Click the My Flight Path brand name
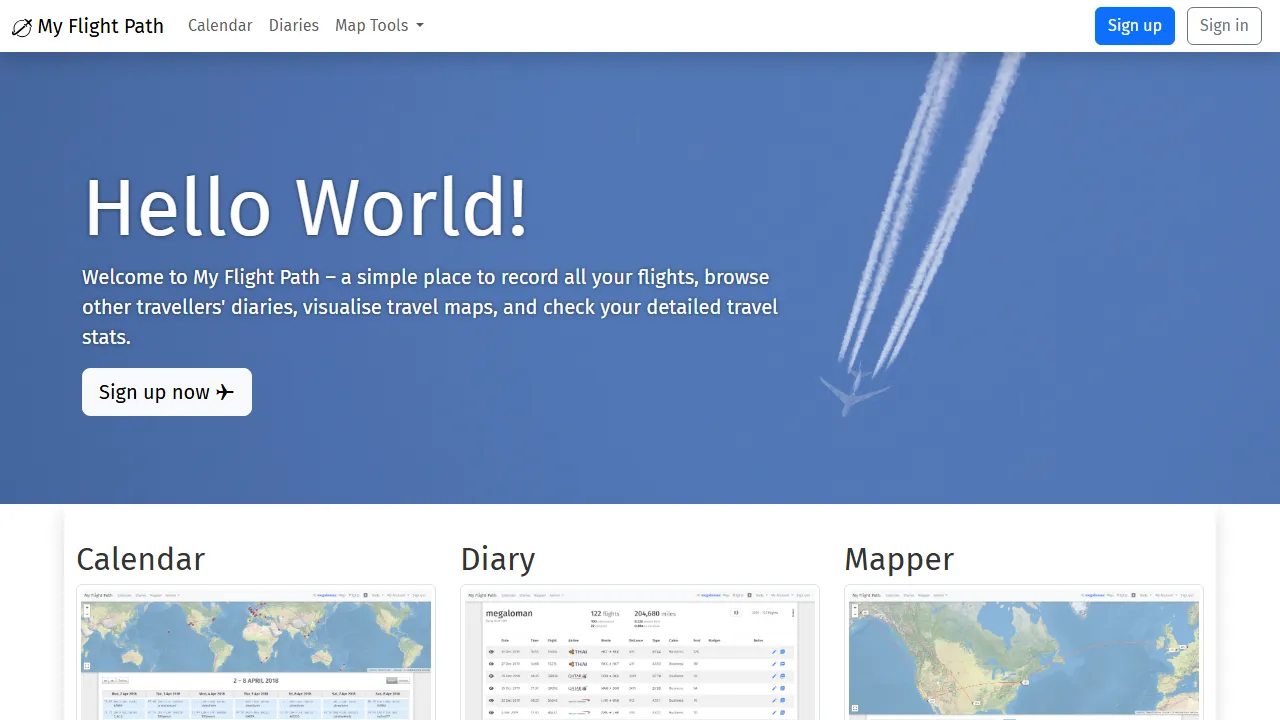The height and width of the screenshot is (720, 1280). (99, 26)
